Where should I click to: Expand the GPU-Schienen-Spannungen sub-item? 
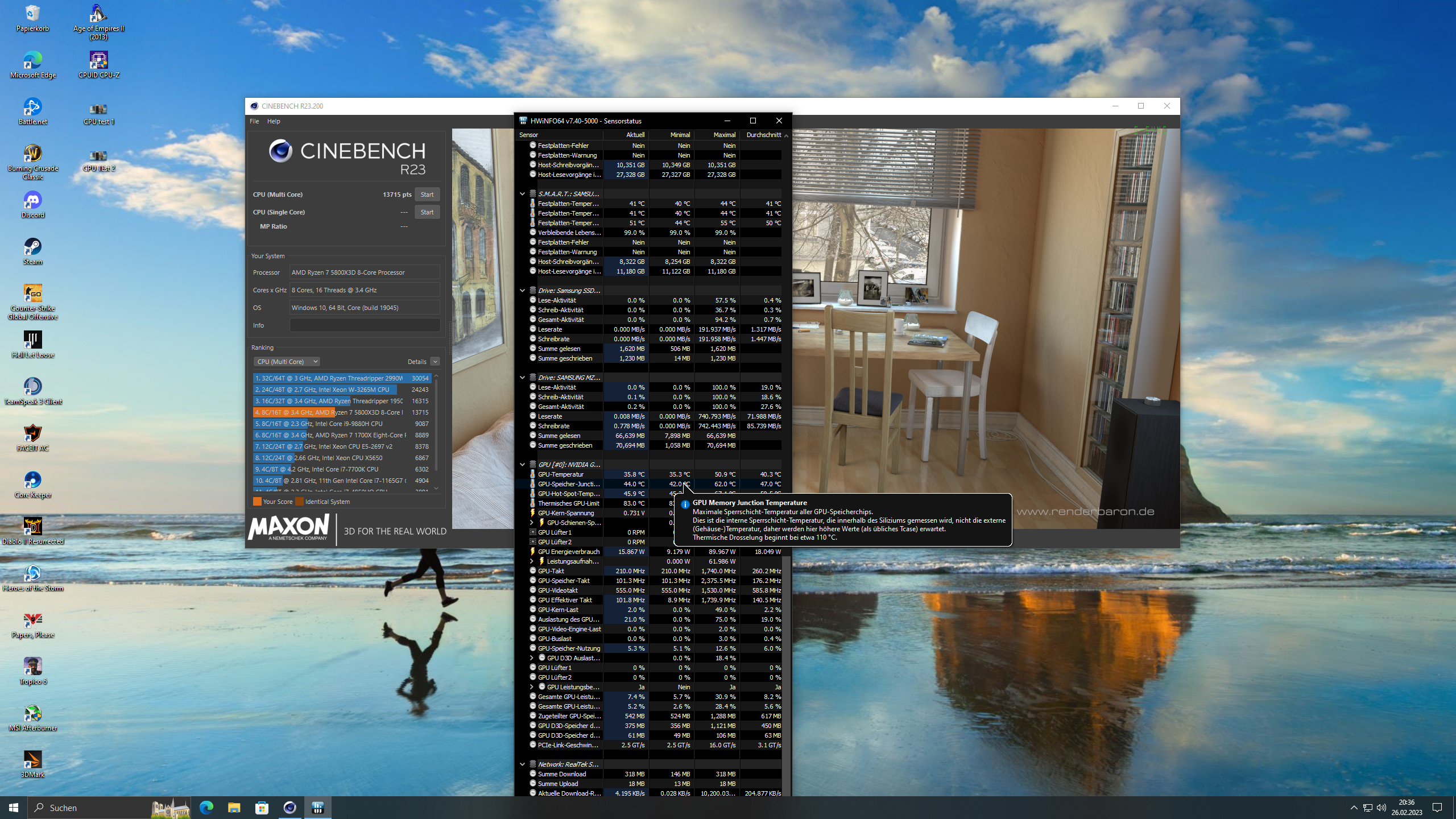coord(532,523)
